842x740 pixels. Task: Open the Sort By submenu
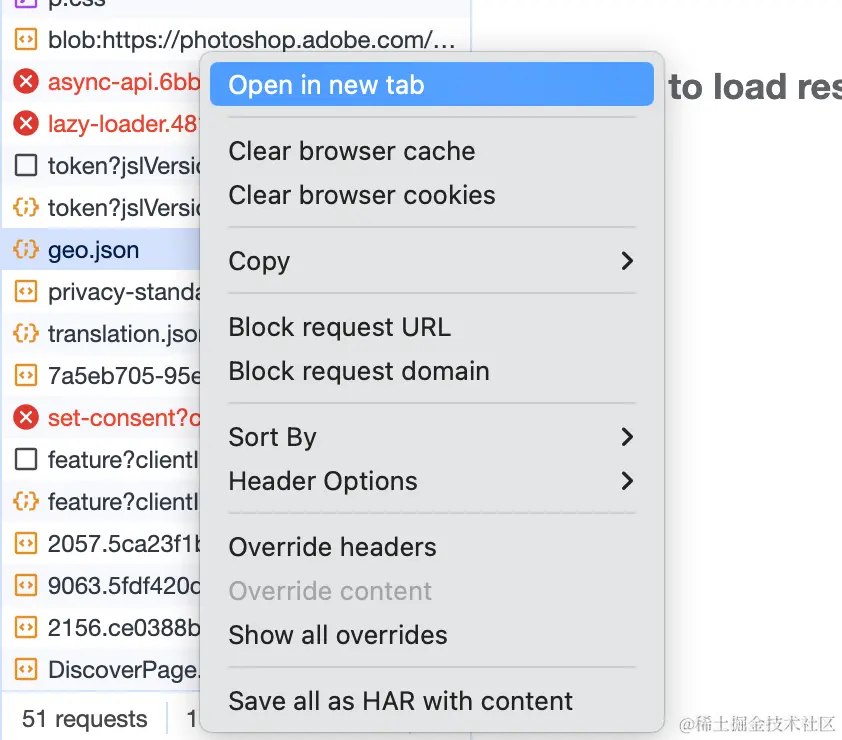click(x=432, y=437)
